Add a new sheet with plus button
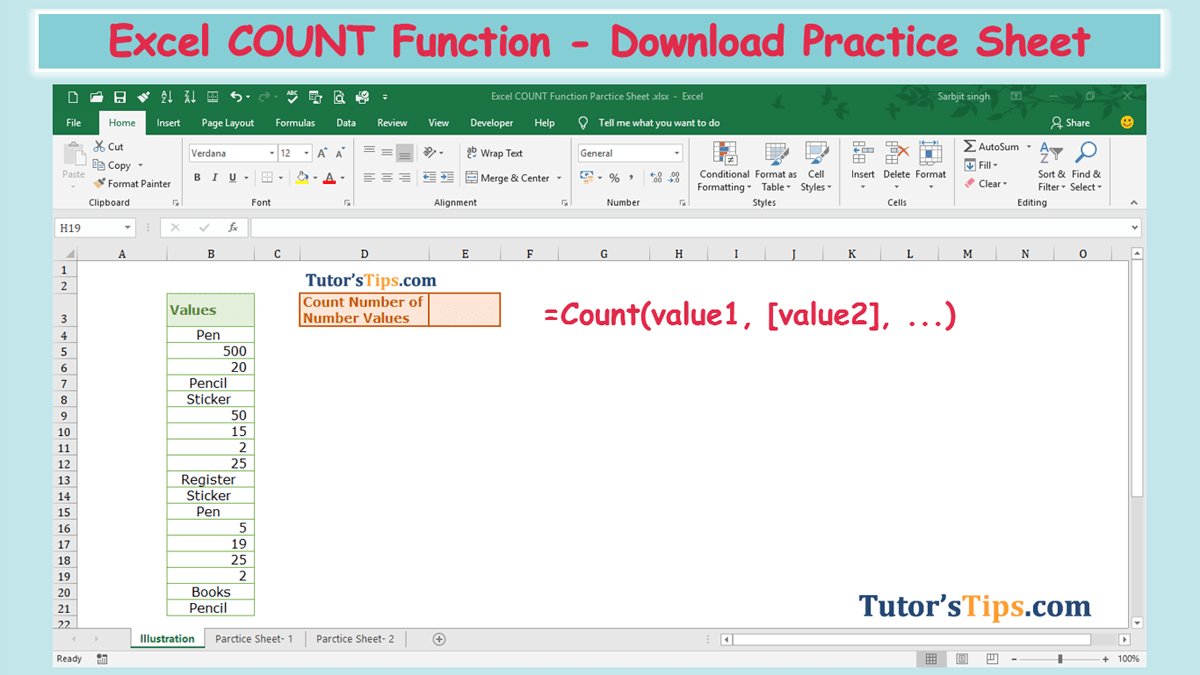The image size is (1200, 675). 438,639
